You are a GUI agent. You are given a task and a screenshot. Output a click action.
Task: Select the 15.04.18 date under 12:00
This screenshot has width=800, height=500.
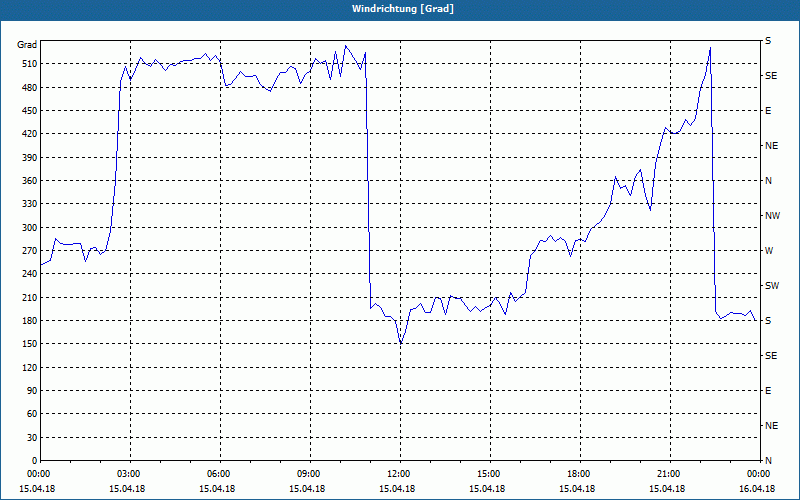[x=397, y=489]
